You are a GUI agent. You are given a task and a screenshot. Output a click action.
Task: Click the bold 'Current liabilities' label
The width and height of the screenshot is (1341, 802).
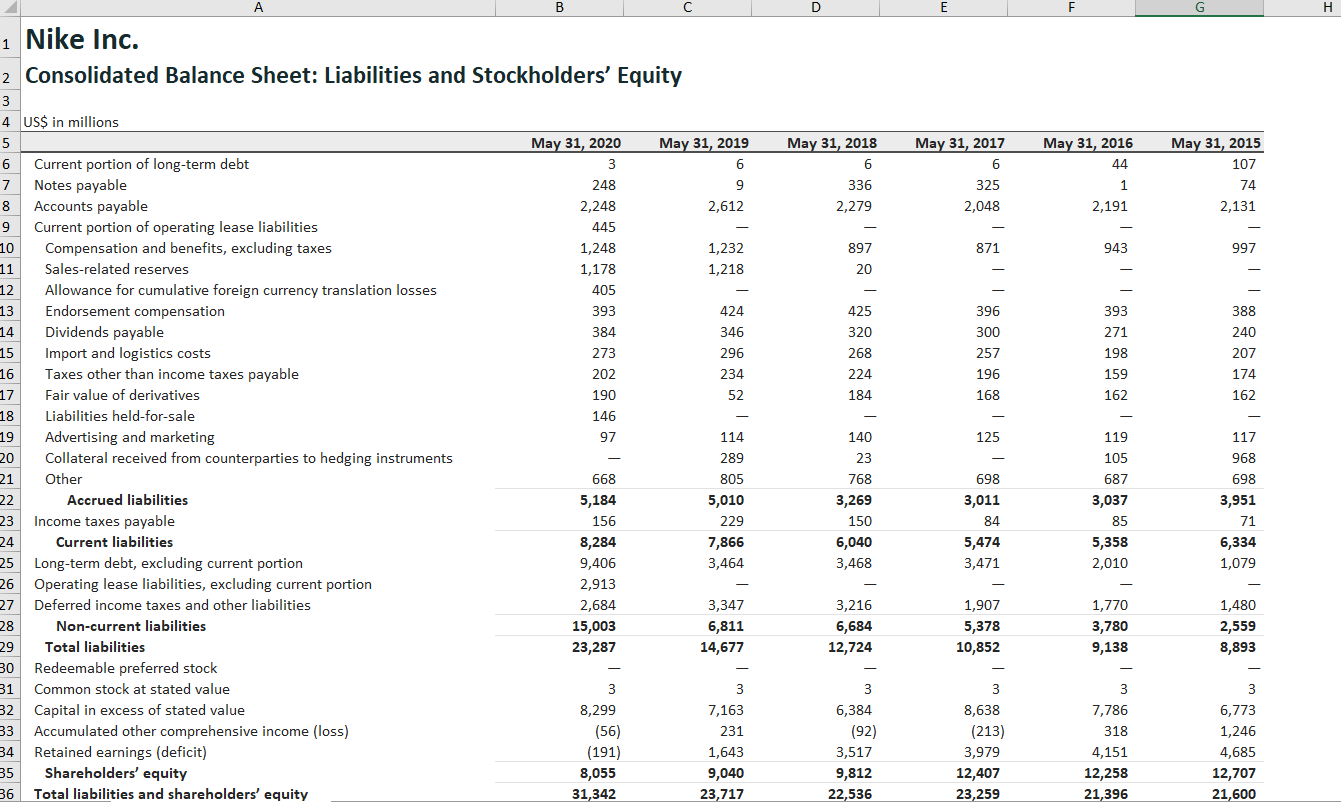pos(114,542)
